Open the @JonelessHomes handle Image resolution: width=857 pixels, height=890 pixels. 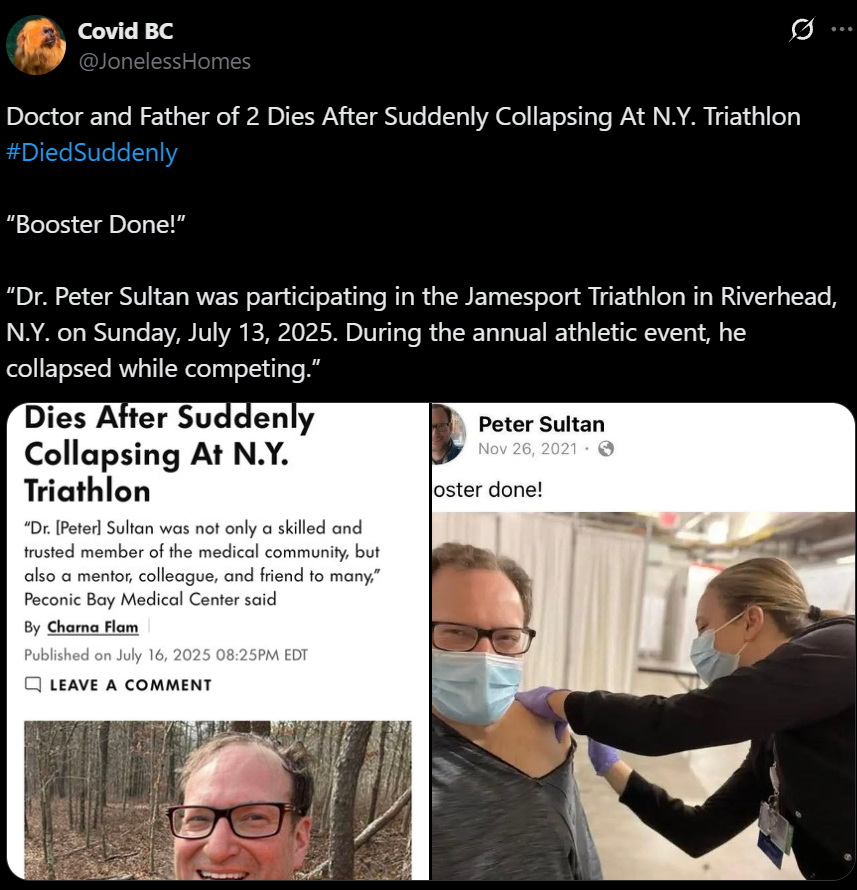click(164, 61)
